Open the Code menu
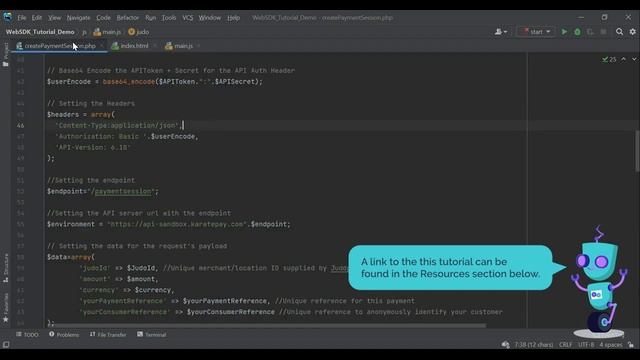Screen dimensions: 640x360 click(103, 18)
